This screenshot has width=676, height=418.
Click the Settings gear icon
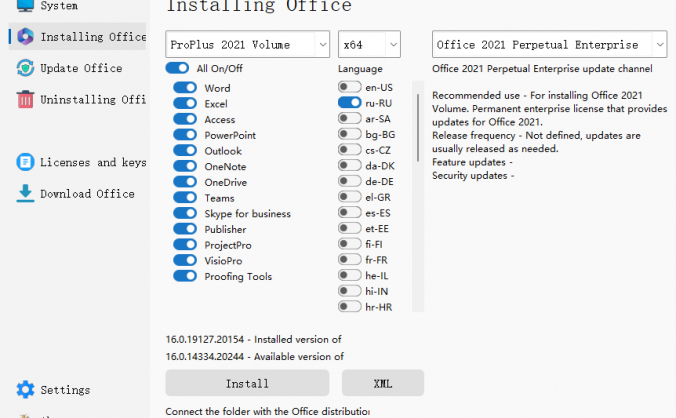point(25,390)
